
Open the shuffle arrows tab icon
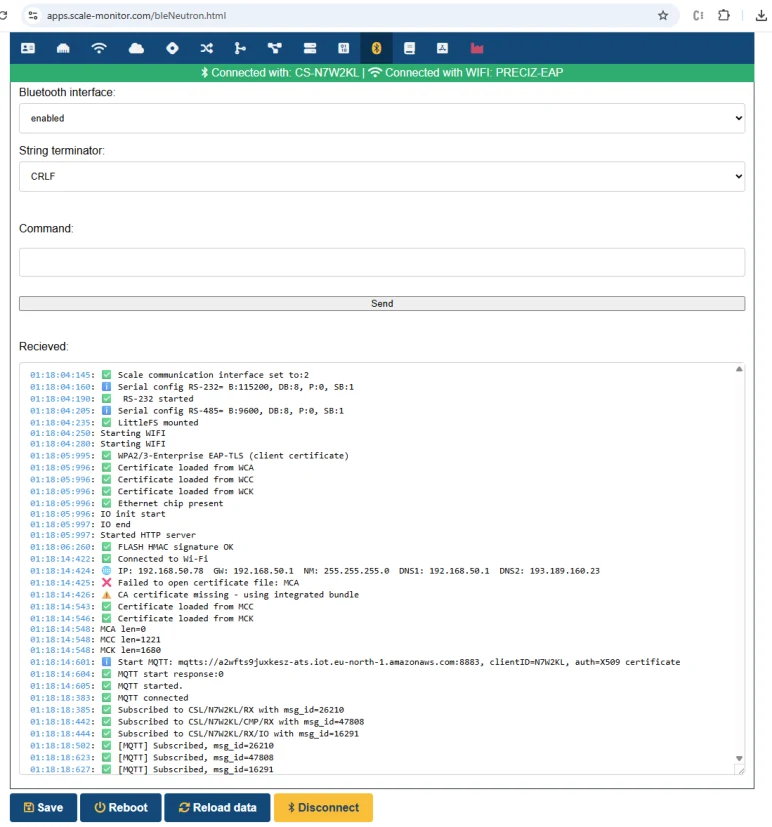(207, 49)
